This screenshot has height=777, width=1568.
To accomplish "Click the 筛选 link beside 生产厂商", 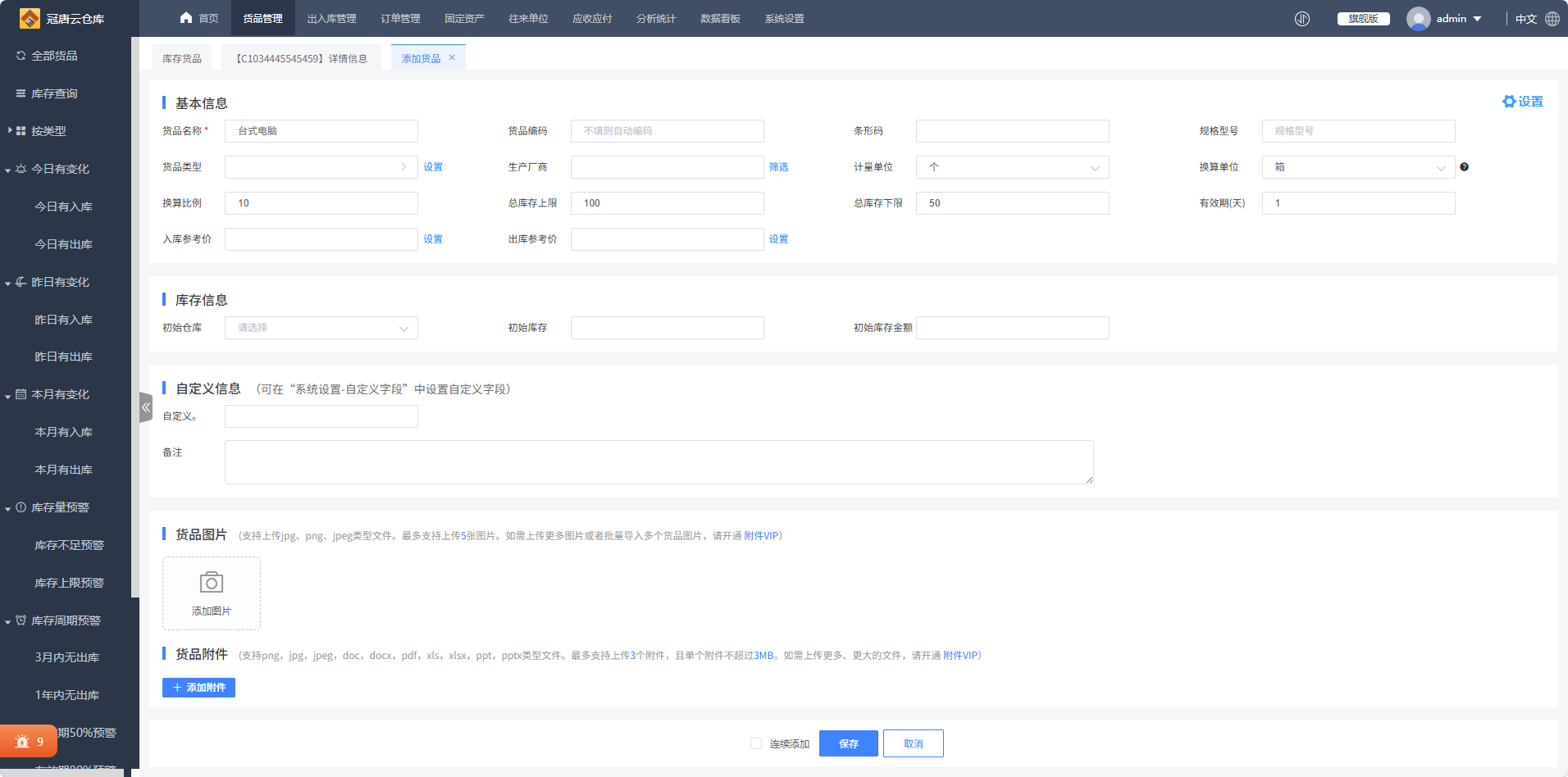I will click(x=779, y=167).
